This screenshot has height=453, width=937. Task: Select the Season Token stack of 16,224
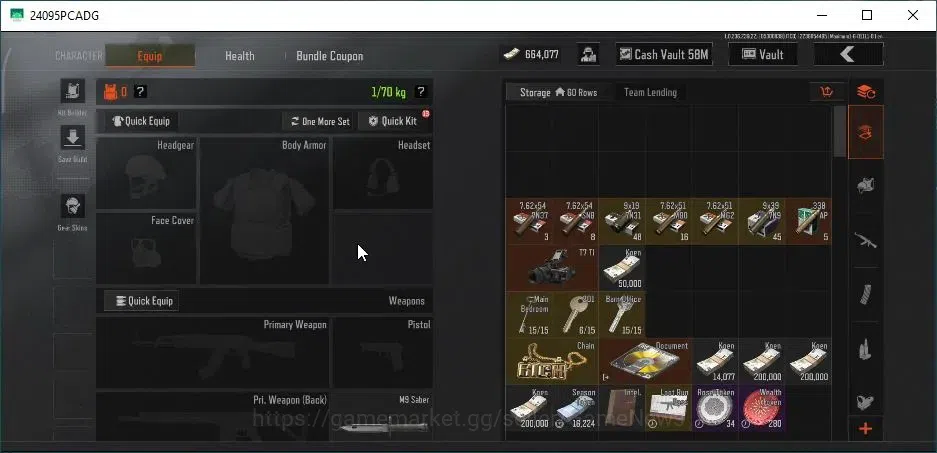pyautogui.click(x=575, y=408)
